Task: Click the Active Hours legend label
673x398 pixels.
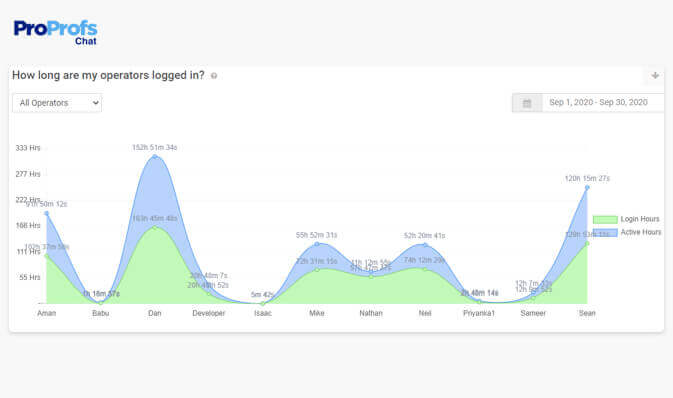Action: 641,232
